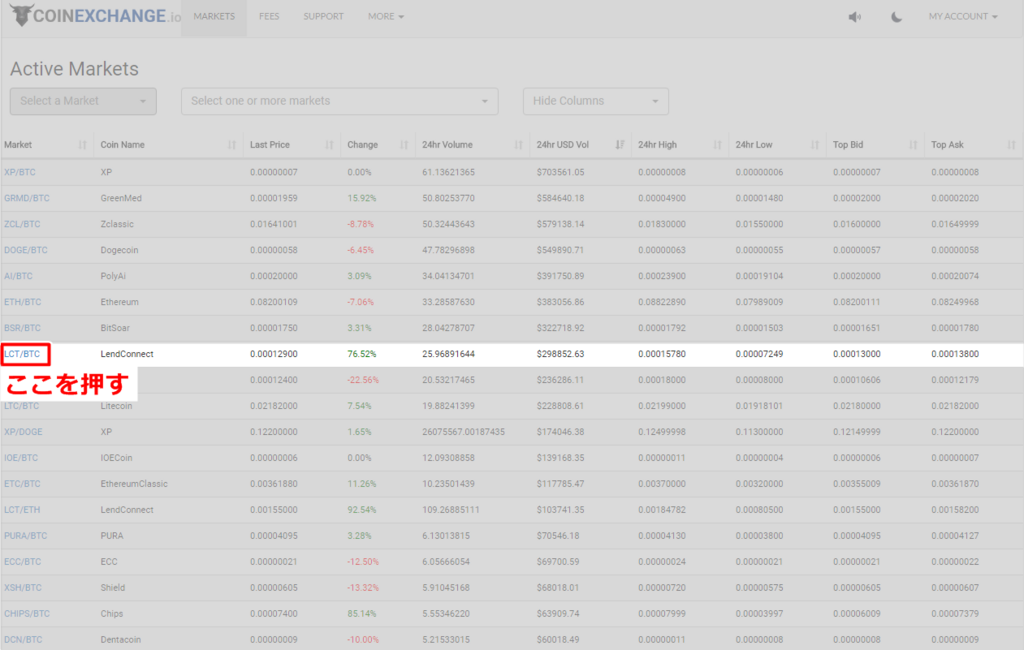Sort by Coin Name column arrows
This screenshot has height=650, width=1024.
click(x=232, y=145)
